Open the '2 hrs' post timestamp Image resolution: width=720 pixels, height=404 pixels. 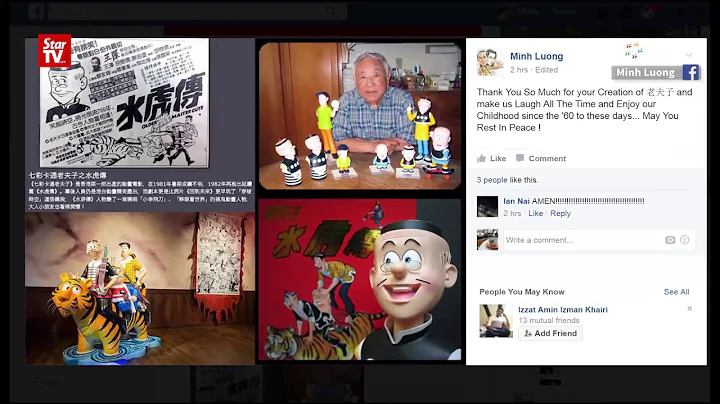[519, 70]
